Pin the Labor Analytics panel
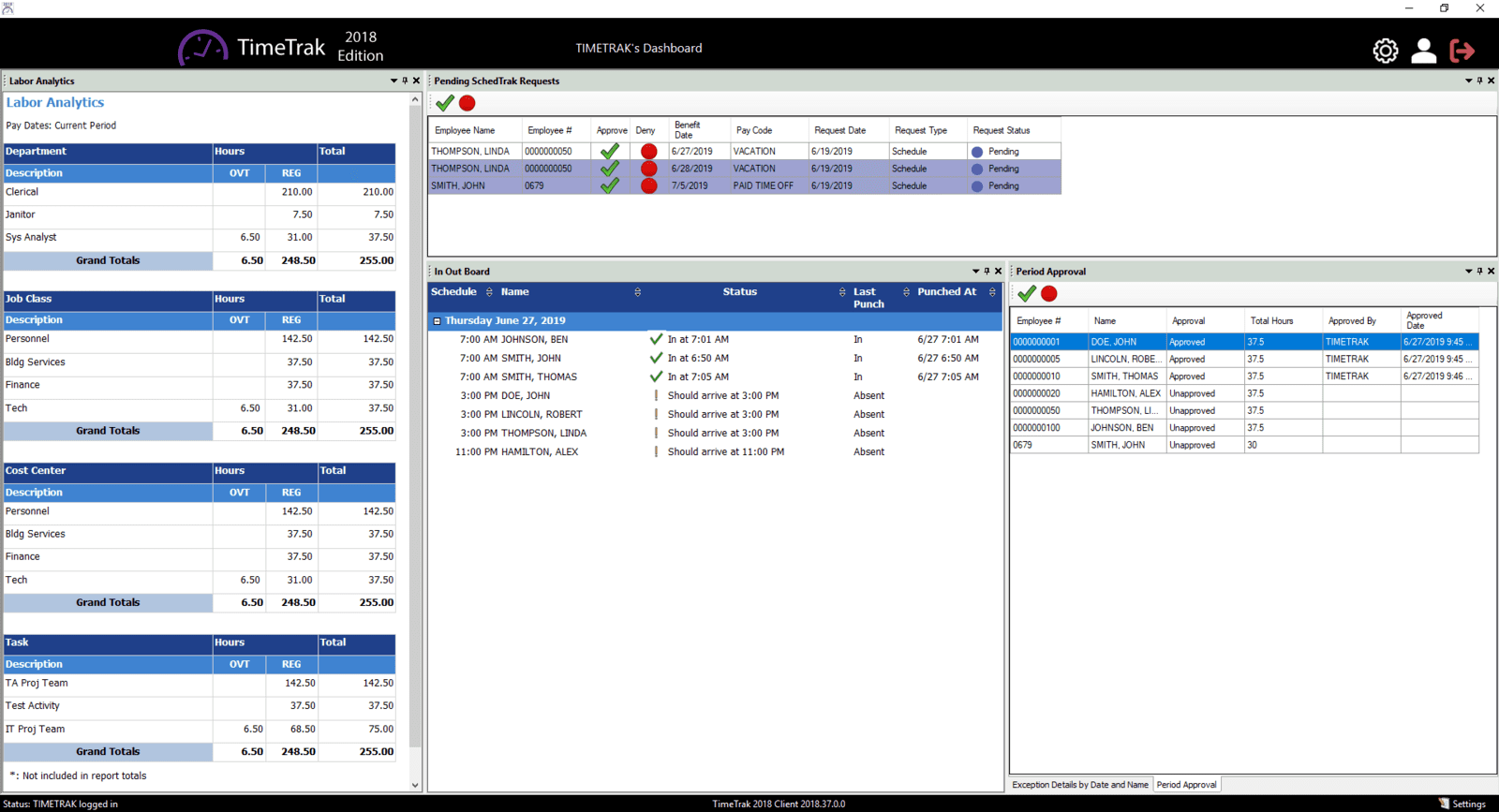The width and height of the screenshot is (1499, 812). pos(405,81)
